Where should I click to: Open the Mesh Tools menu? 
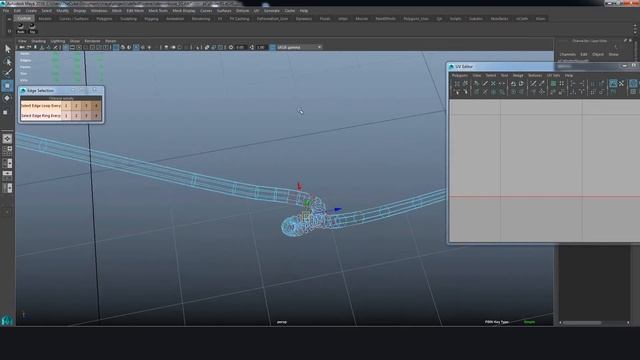click(158, 11)
